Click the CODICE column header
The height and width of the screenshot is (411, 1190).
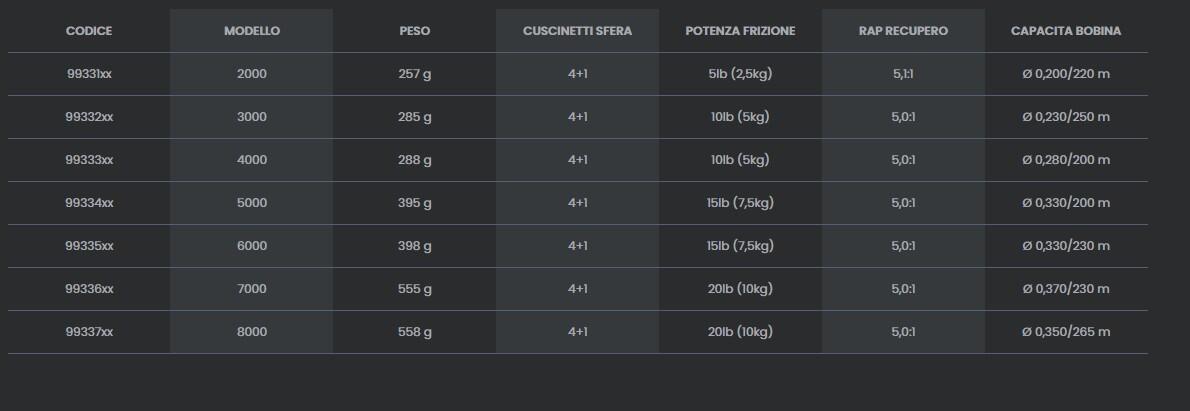89,31
